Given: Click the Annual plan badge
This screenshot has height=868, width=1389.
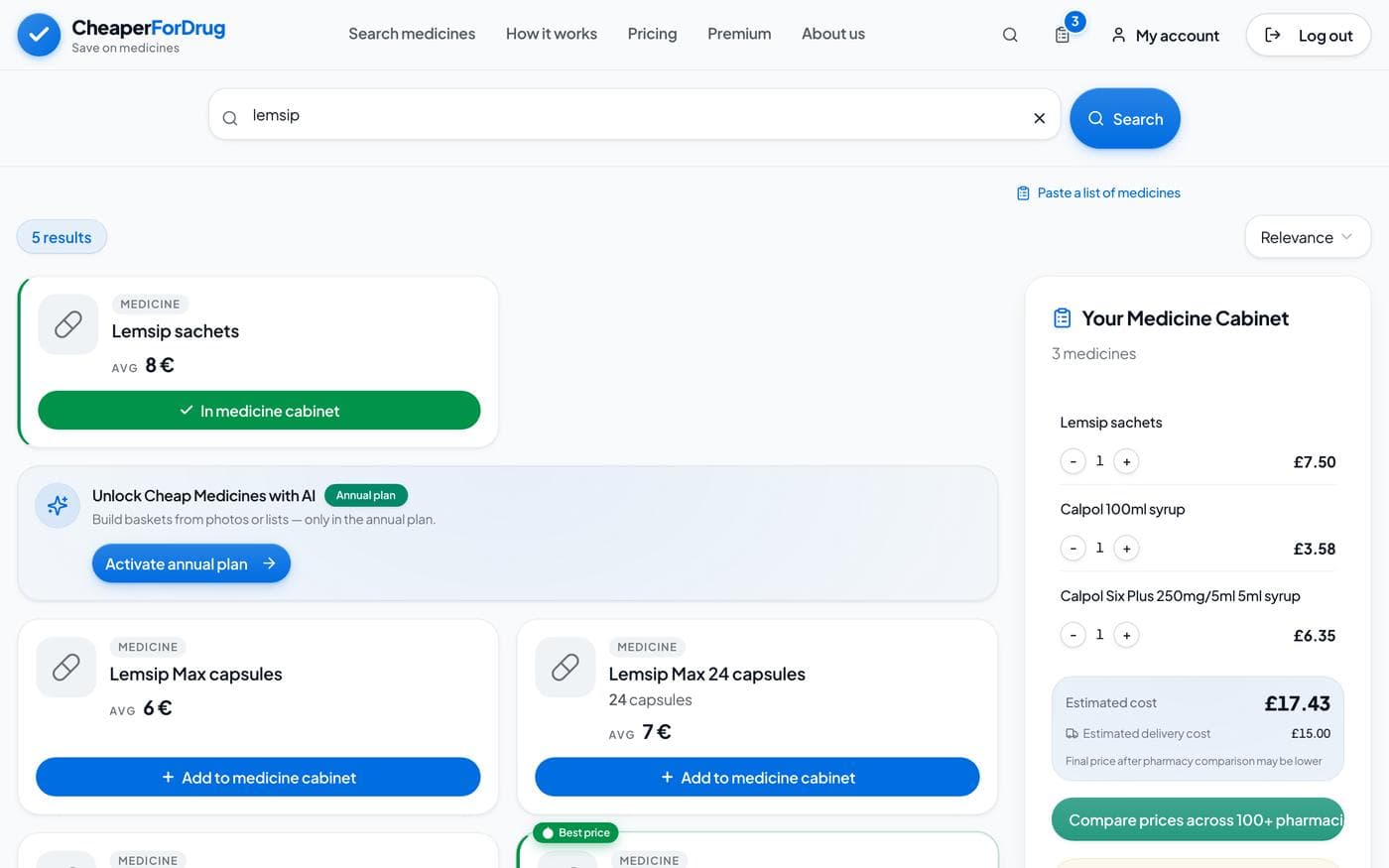Looking at the screenshot, I should tap(366, 495).
